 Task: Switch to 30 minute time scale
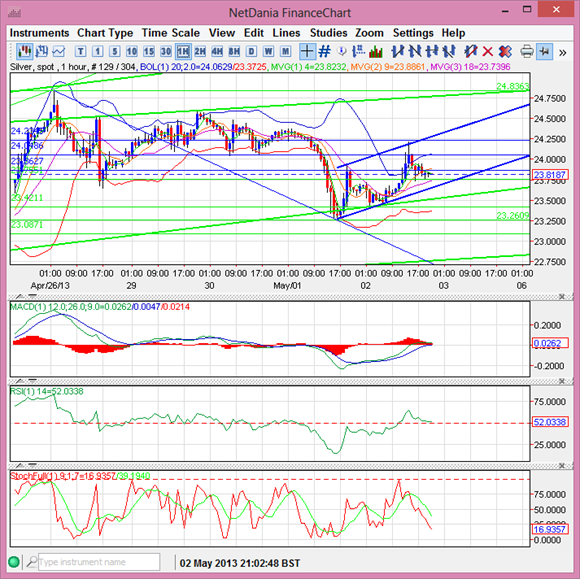click(166, 51)
